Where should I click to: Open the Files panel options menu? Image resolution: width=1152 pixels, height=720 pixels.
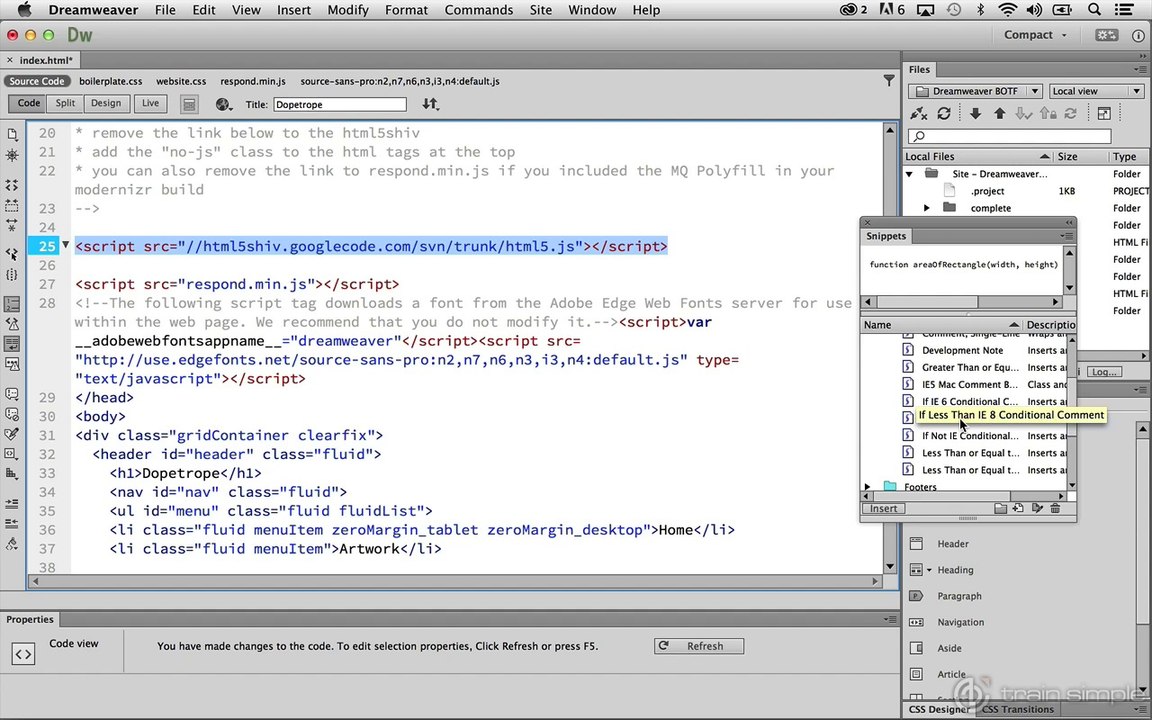[x=1140, y=69]
